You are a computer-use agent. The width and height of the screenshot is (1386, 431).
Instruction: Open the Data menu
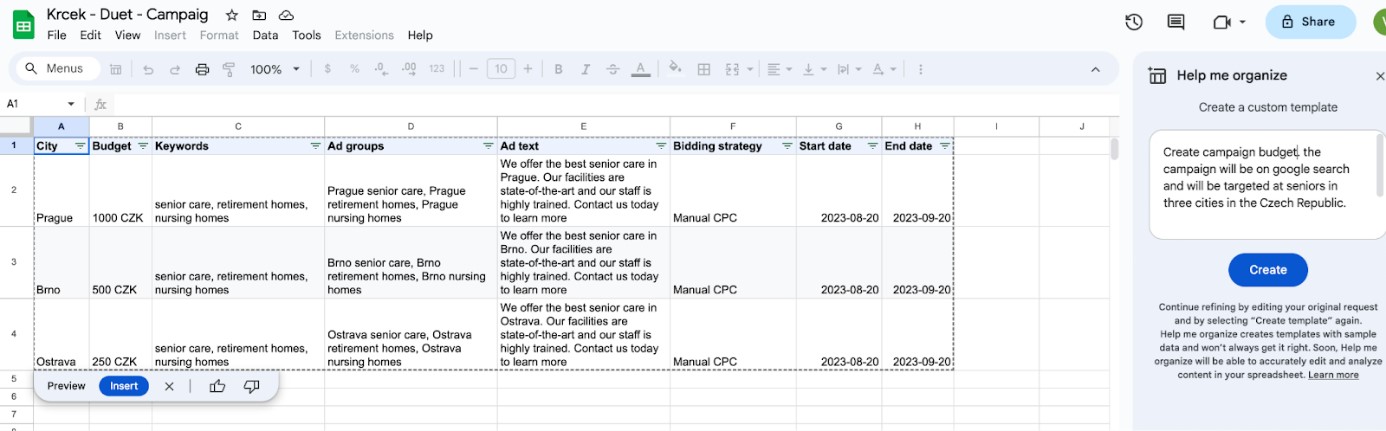(x=265, y=35)
